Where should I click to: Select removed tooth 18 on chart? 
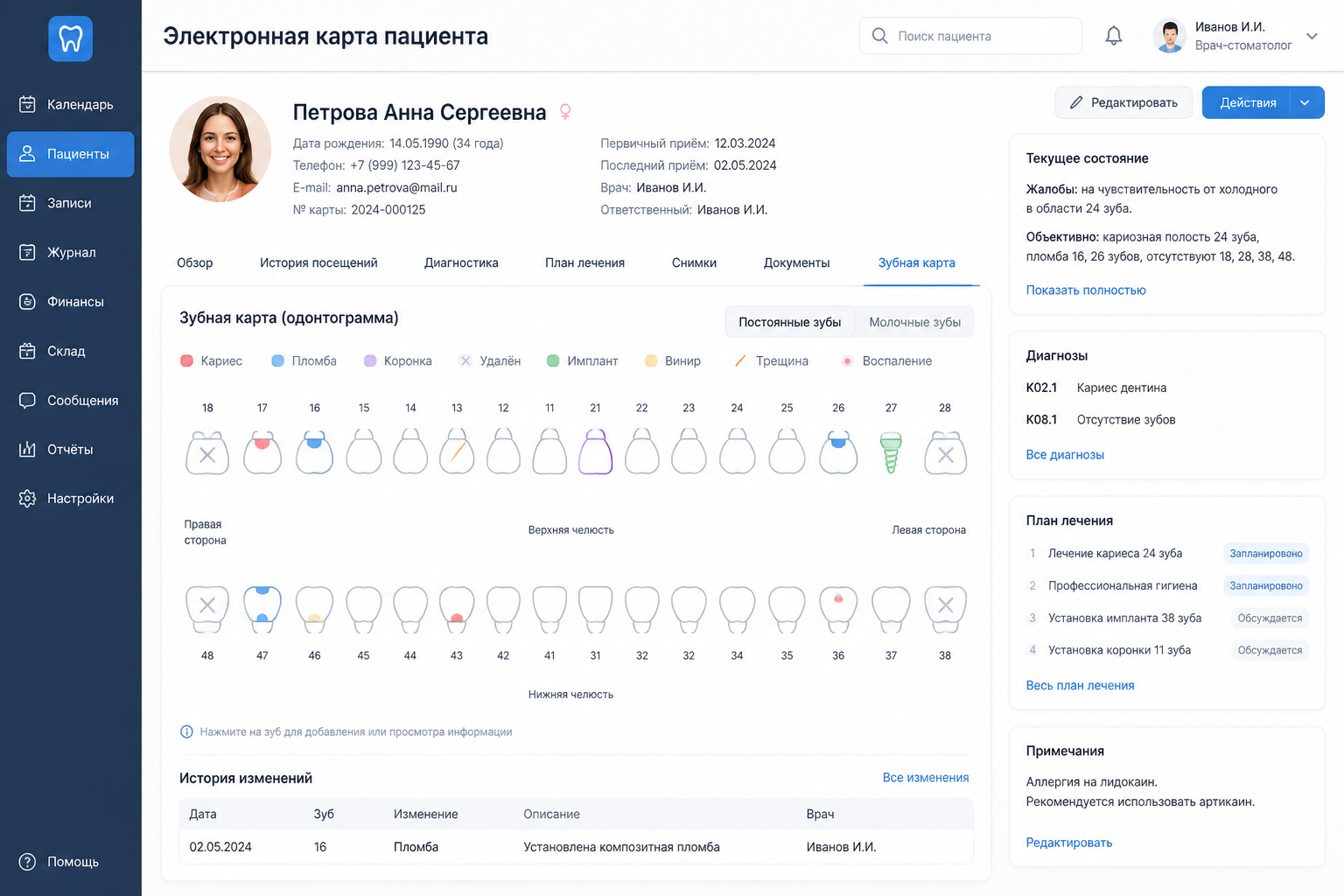(x=207, y=451)
